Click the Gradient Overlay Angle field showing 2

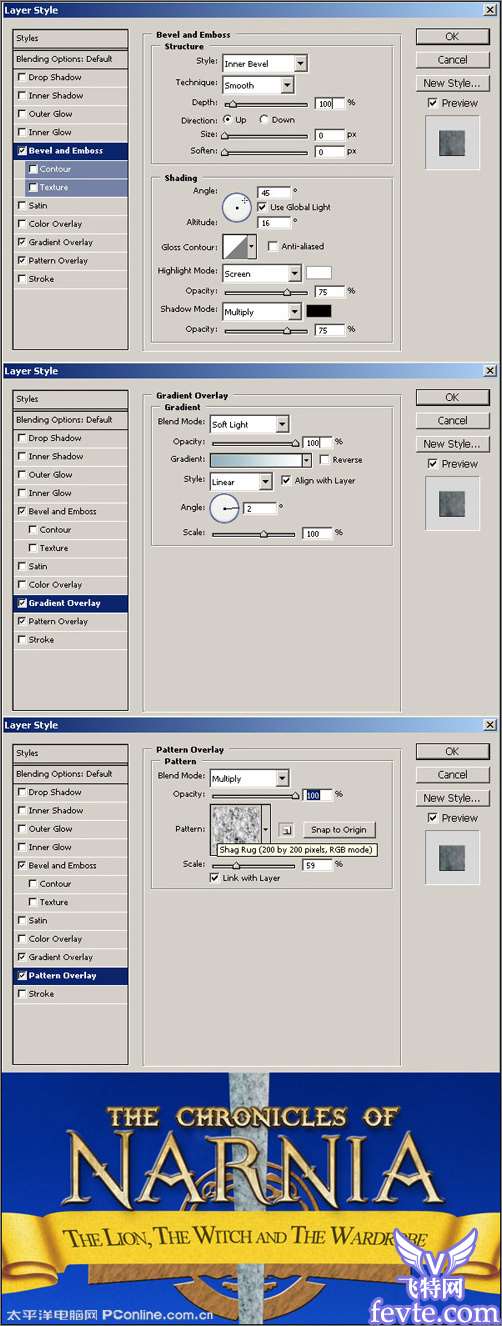coord(259,508)
